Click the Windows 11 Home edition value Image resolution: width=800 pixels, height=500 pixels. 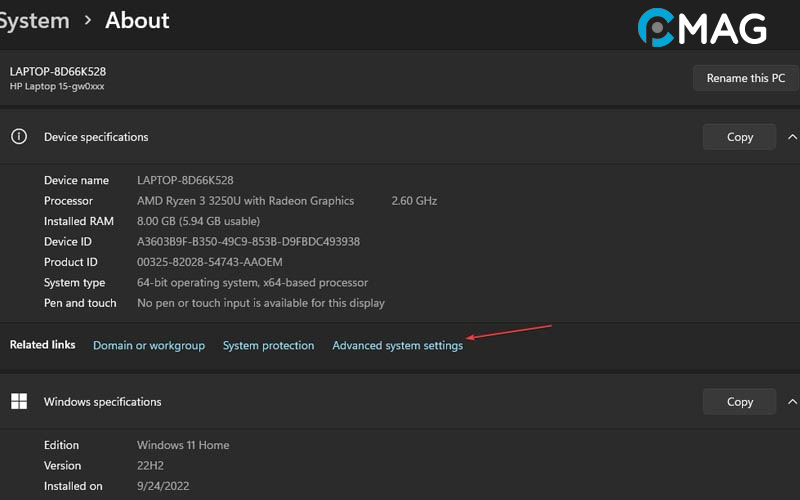pyautogui.click(x=183, y=445)
